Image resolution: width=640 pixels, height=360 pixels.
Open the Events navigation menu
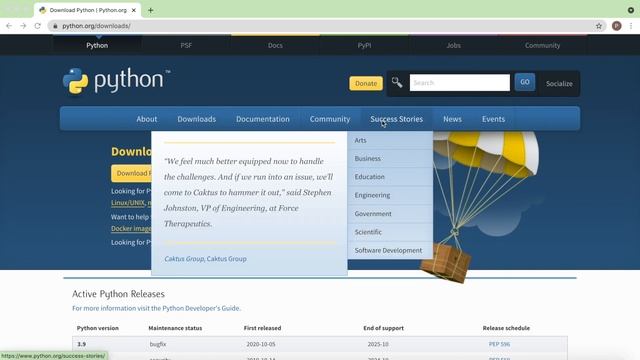[x=493, y=119]
